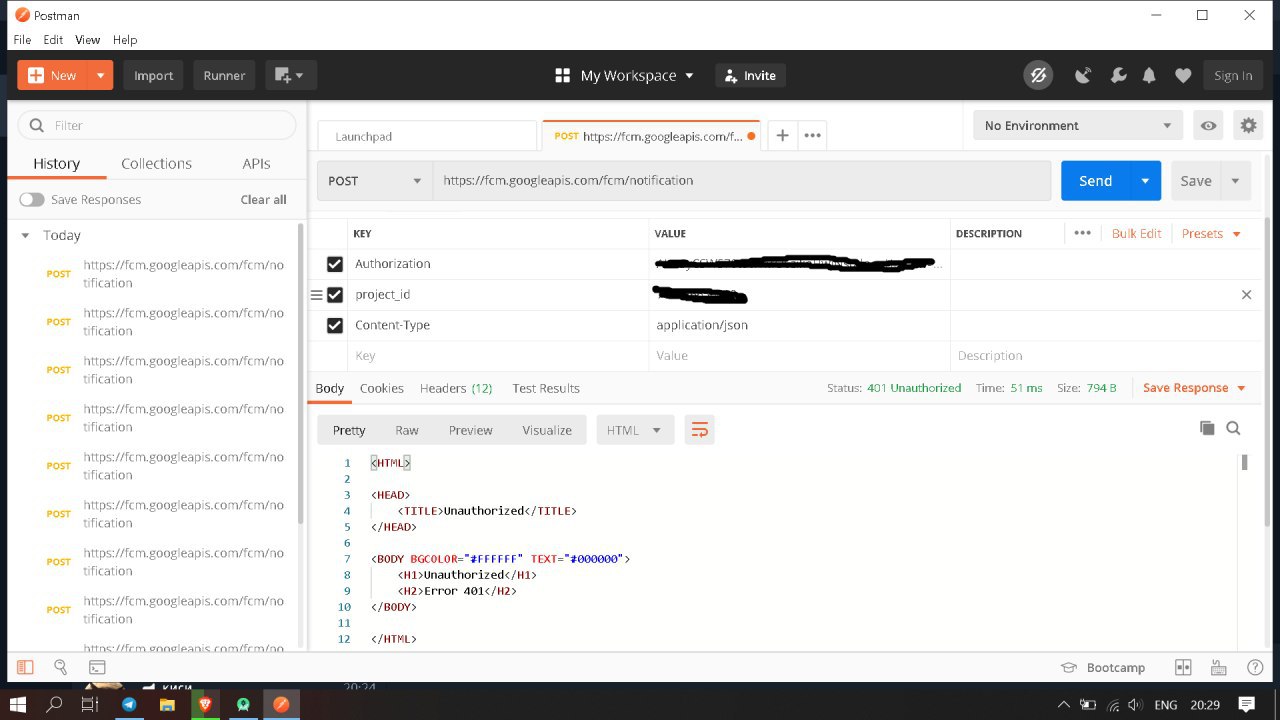This screenshot has width=1280, height=720.
Task: Switch to two pane view icon
Action: click(1183, 667)
